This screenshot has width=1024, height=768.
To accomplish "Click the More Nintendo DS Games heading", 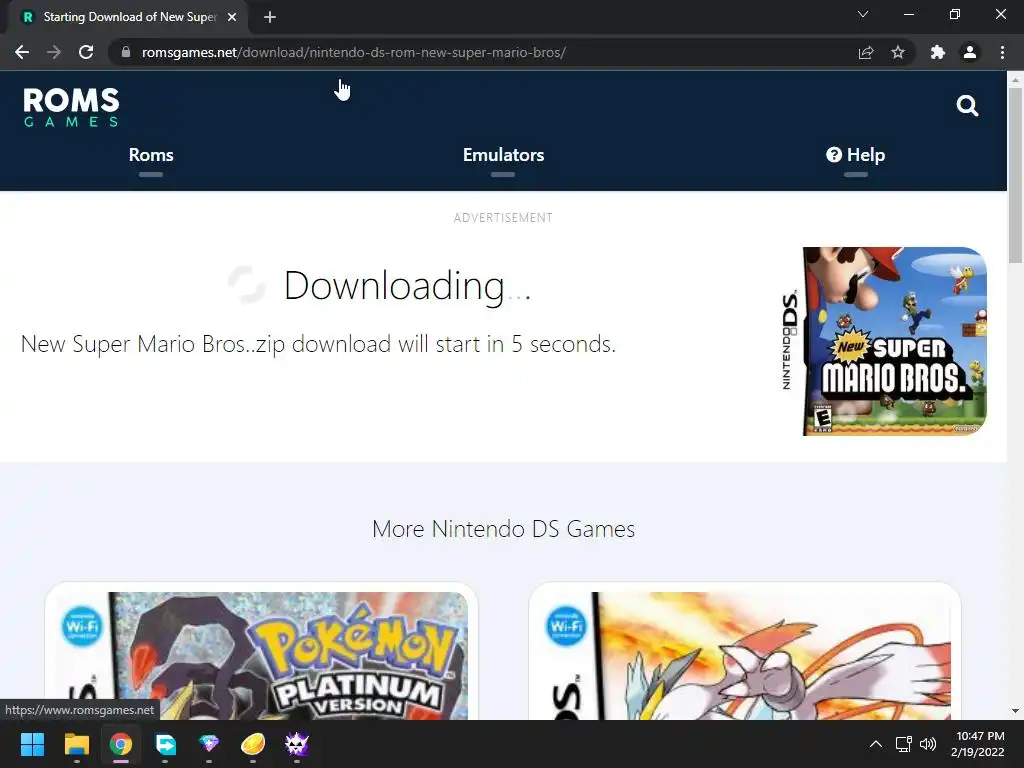I will click(504, 529).
